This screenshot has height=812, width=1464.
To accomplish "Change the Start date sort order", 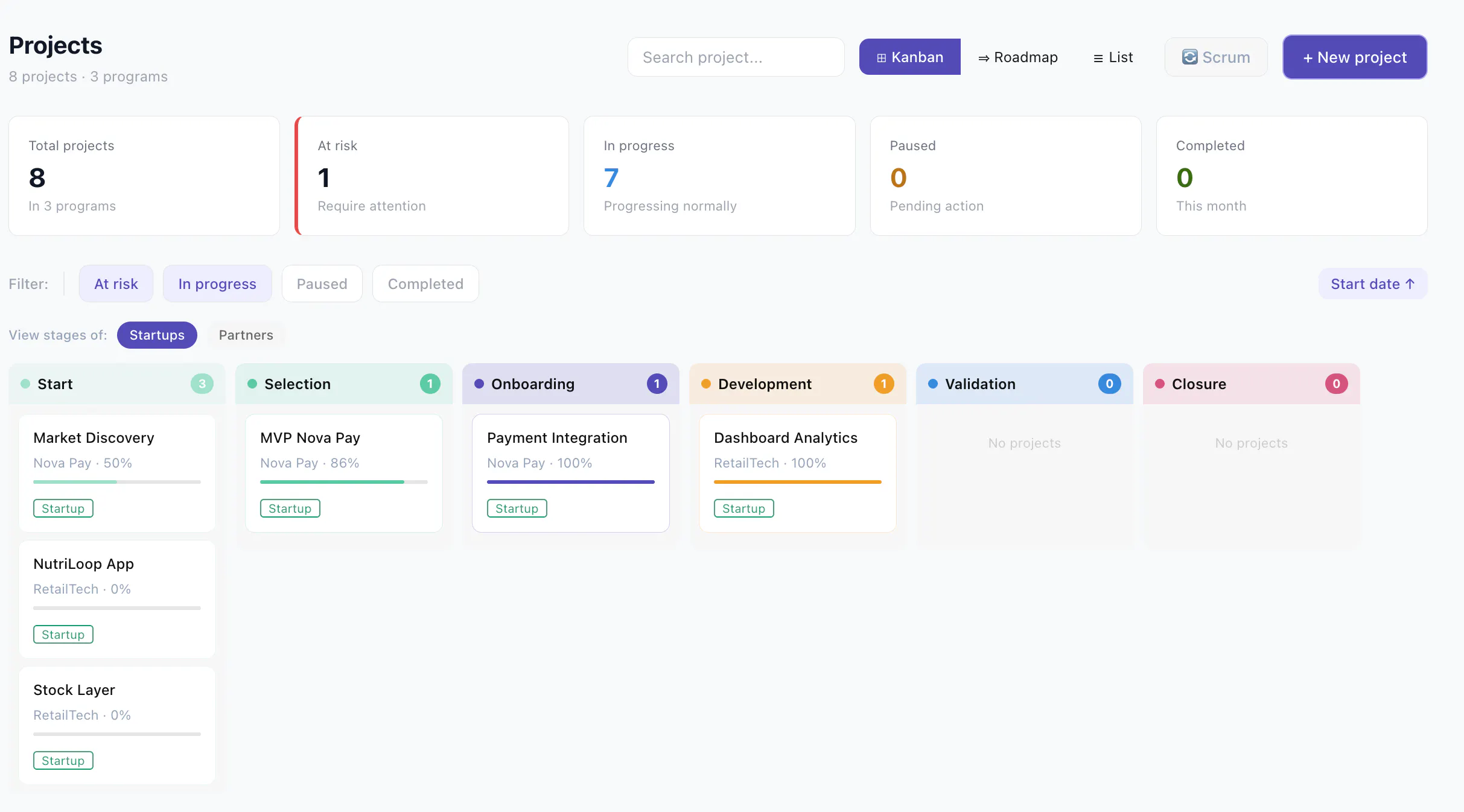I will [1373, 284].
